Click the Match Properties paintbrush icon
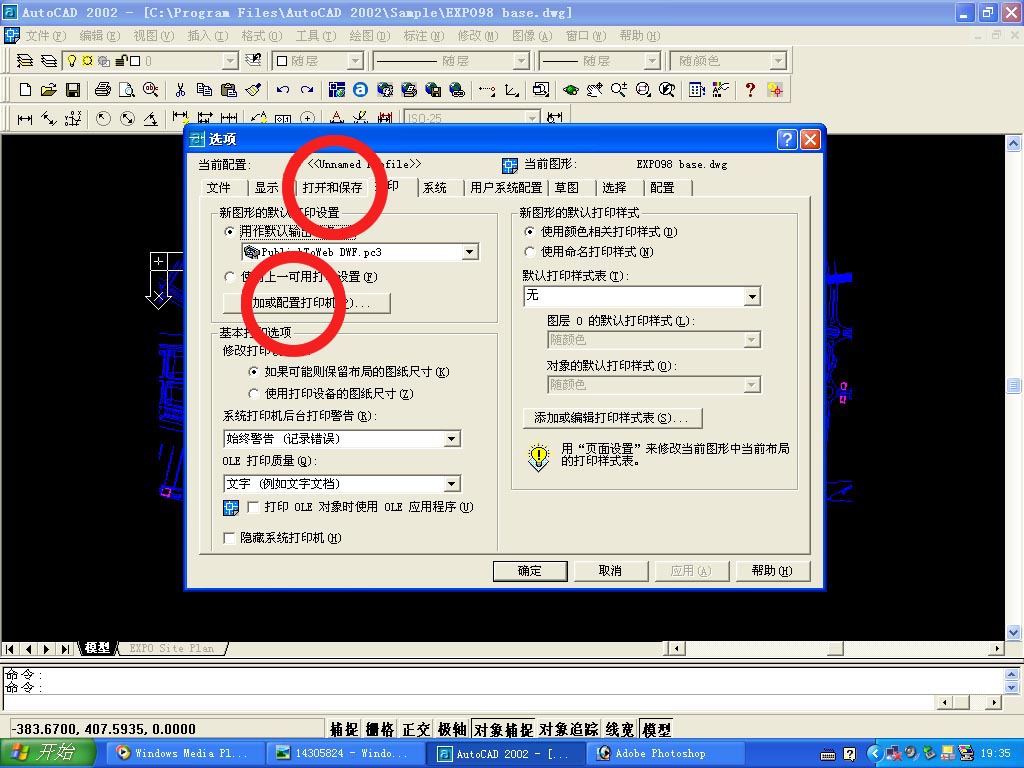Image resolution: width=1024 pixels, height=768 pixels. [x=253, y=90]
